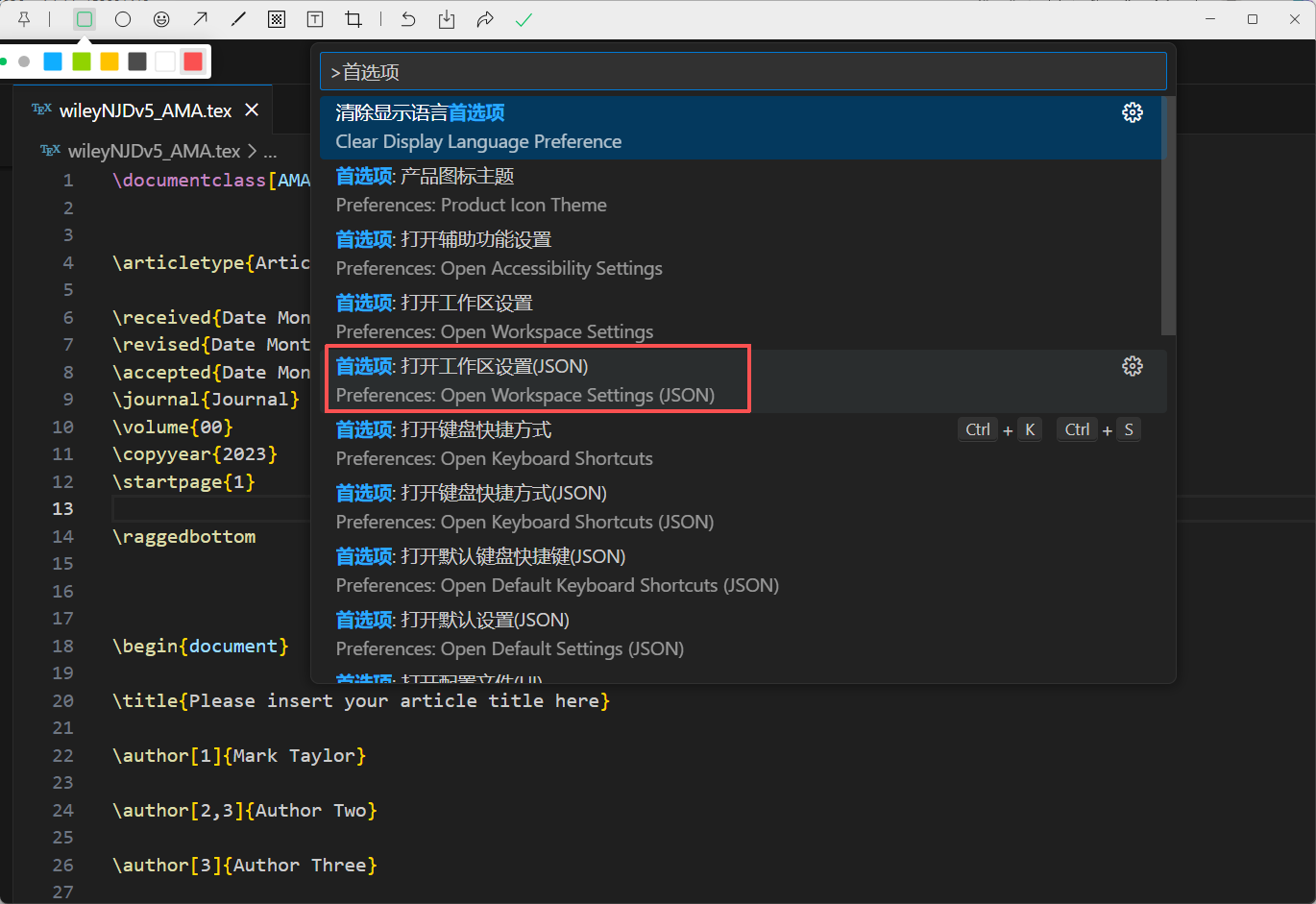Expand the breadcrumb ellipsis item
This screenshot has width=1316, height=904.
pyautogui.click(x=270, y=152)
